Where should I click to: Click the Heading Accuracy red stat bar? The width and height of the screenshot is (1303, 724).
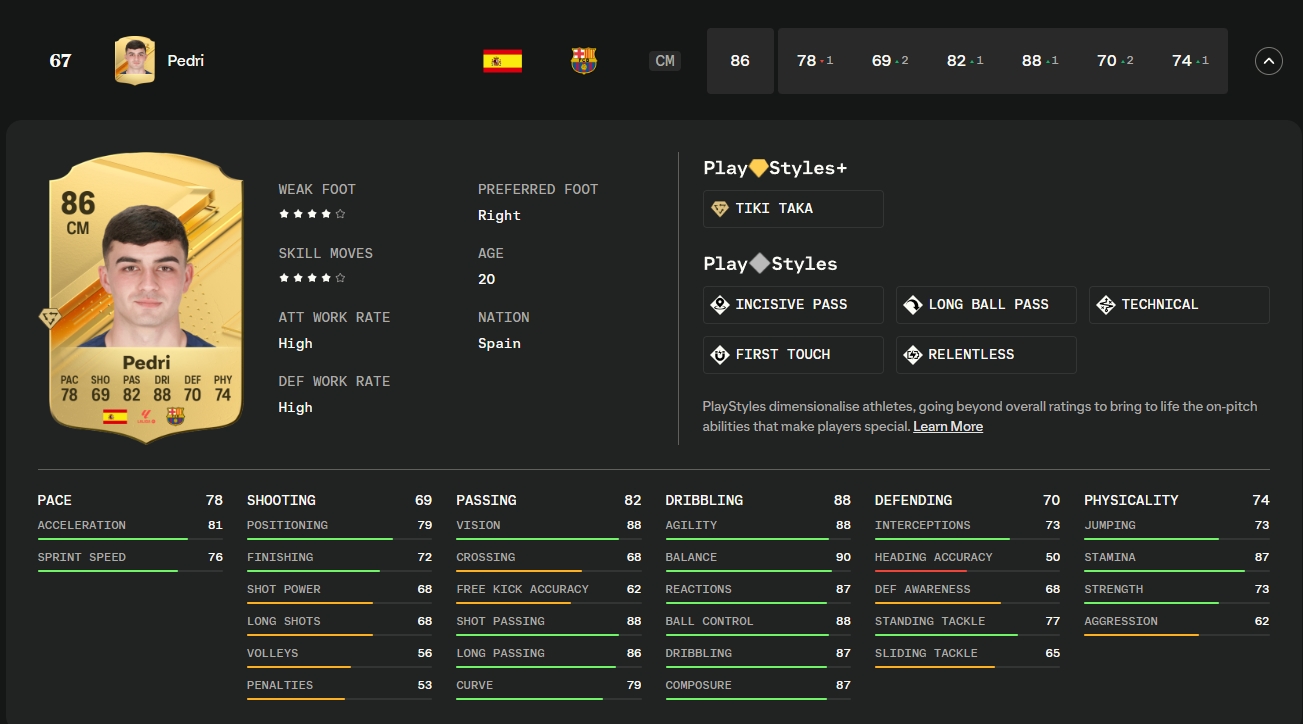coord(967,571)
